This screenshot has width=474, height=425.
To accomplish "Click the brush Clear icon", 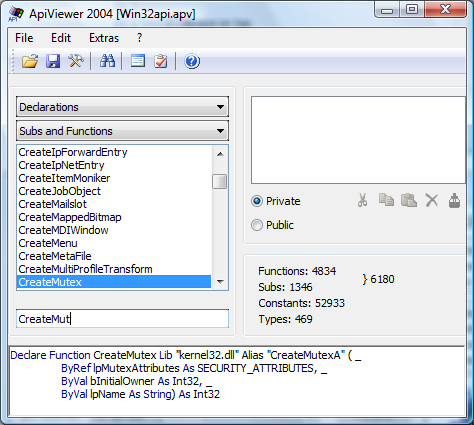I will (454, 200).
